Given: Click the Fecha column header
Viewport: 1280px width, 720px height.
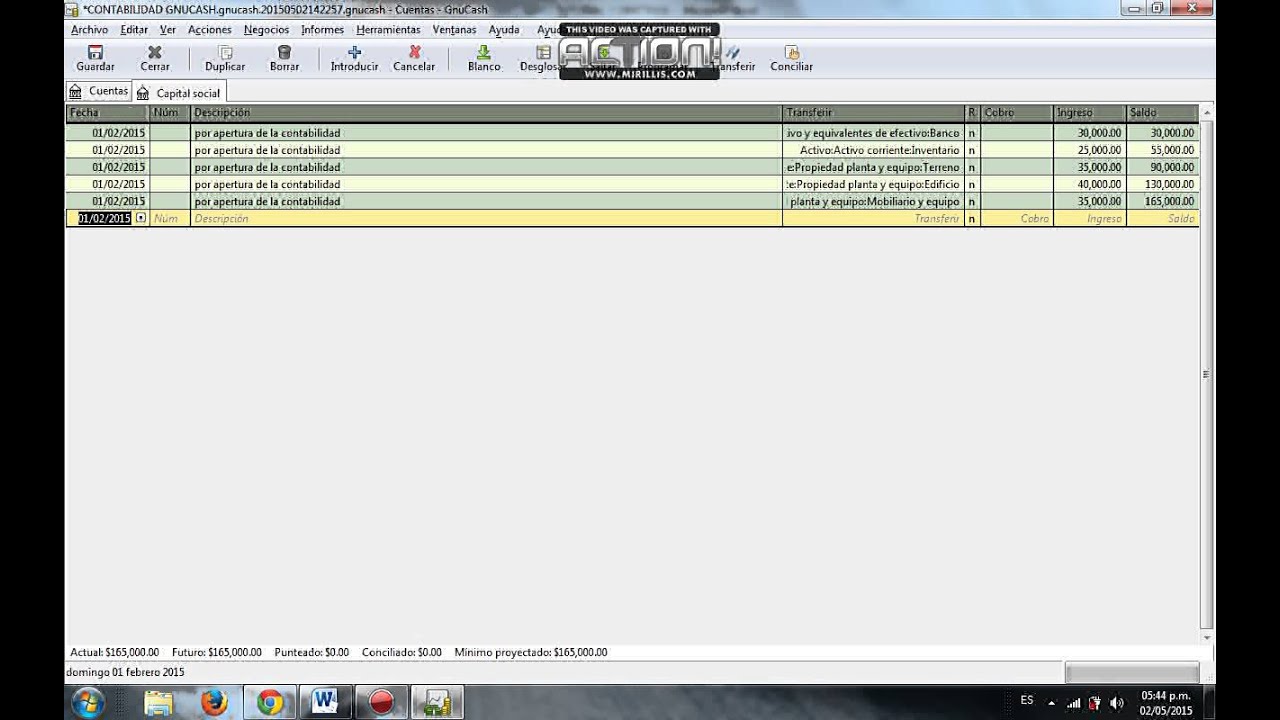Looking at the screenshot, I should (x=107, y=113).
